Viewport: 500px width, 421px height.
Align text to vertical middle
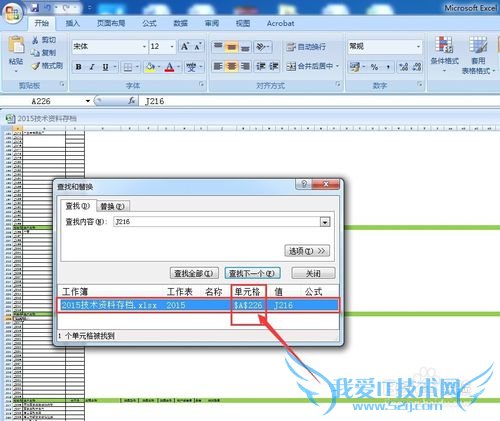(232, 46)
